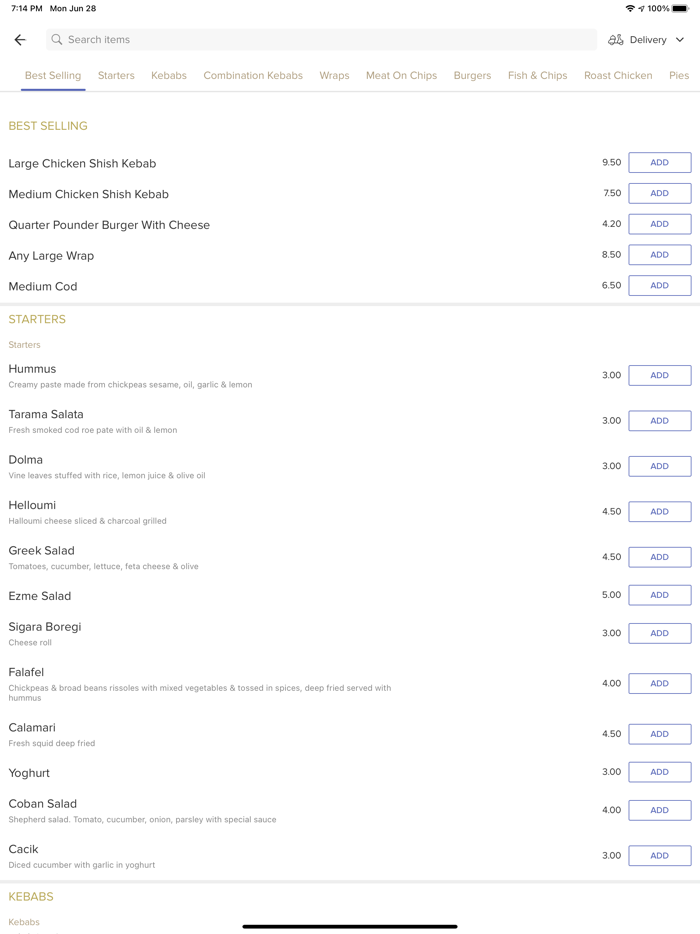The height and width of the screenshot is (934, 700).
Task: Add Greek Salad to the order
Action: point(659,557)
